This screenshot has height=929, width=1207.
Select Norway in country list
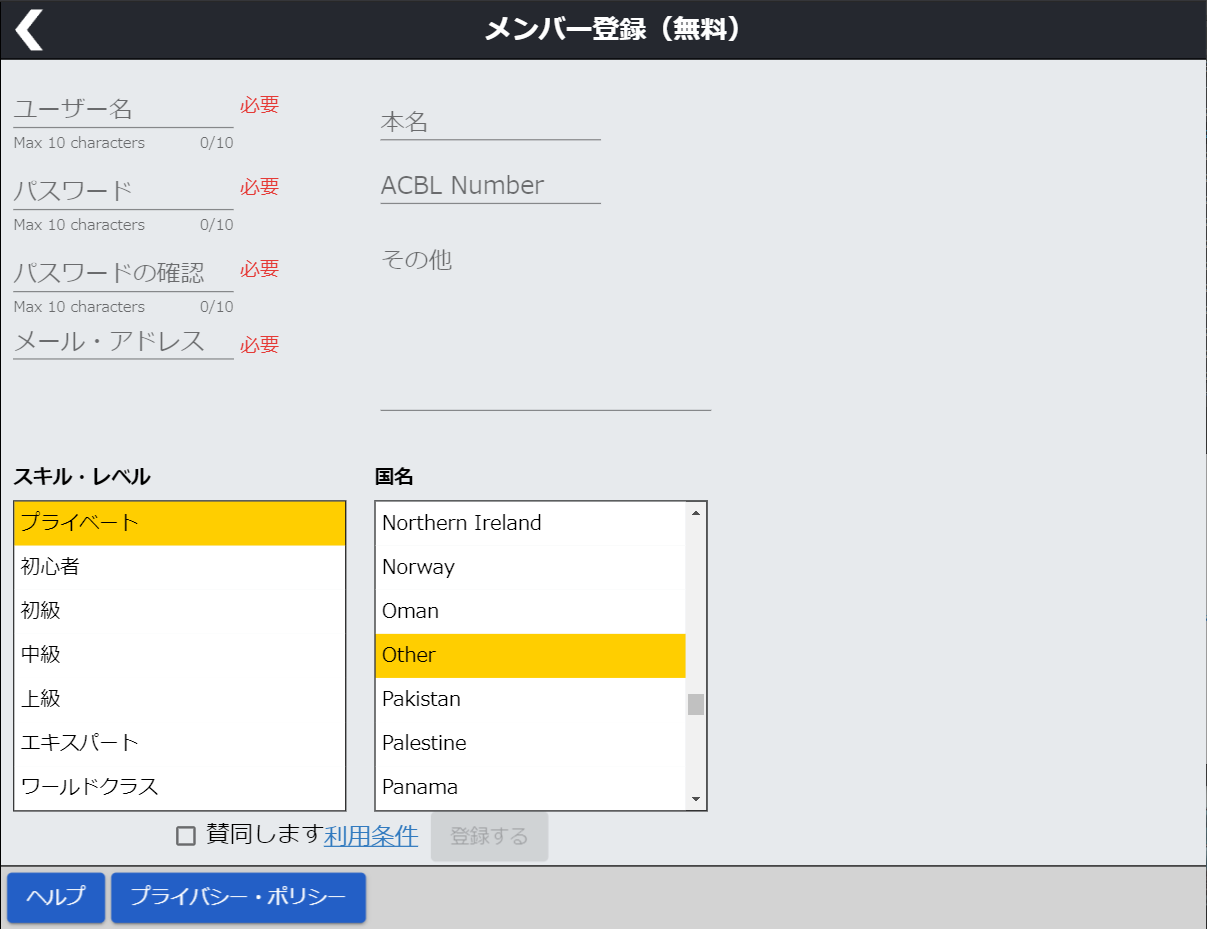pyautogui.click(x=530, y=567)
